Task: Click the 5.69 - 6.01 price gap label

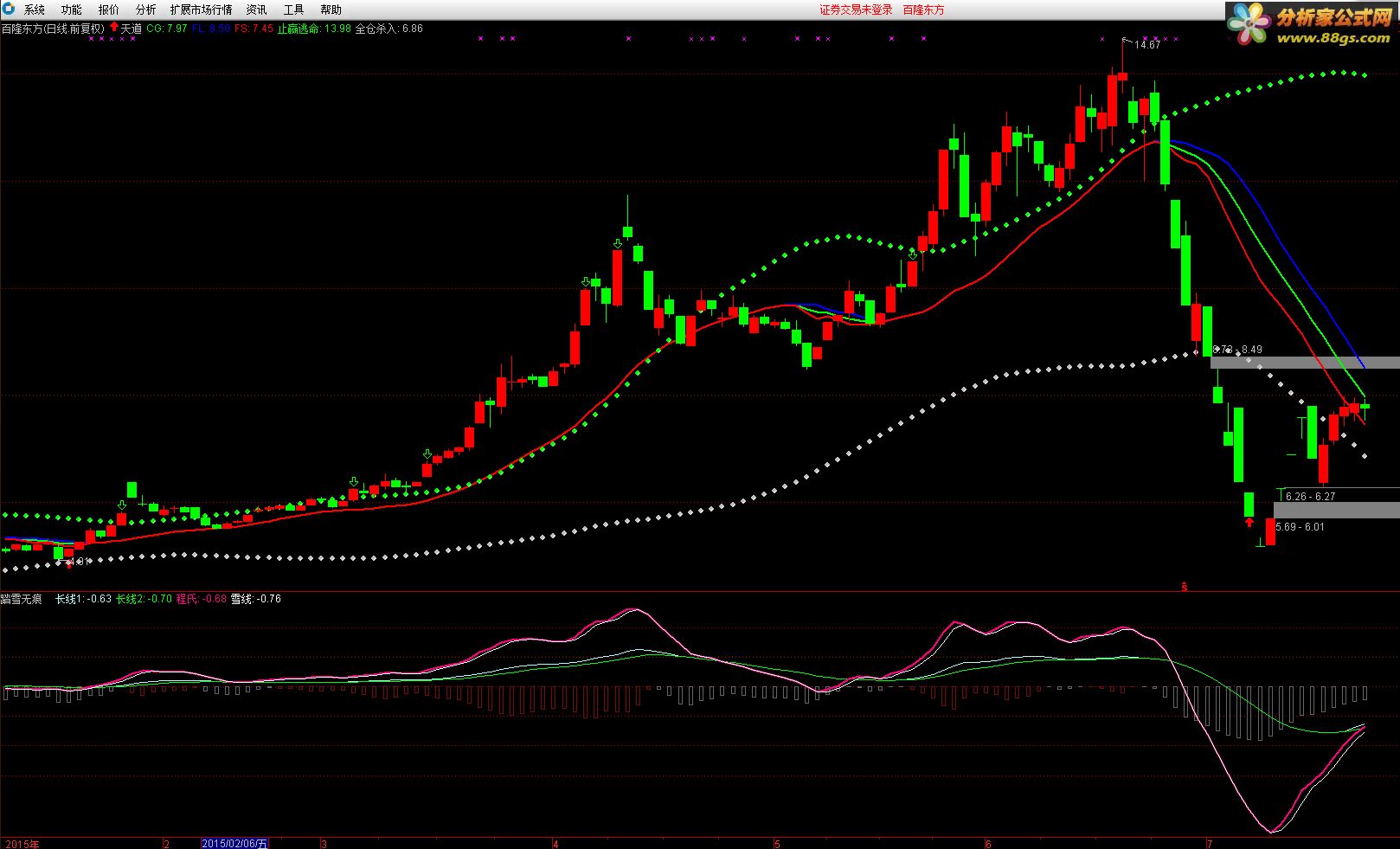Action: click(1300, 527)
